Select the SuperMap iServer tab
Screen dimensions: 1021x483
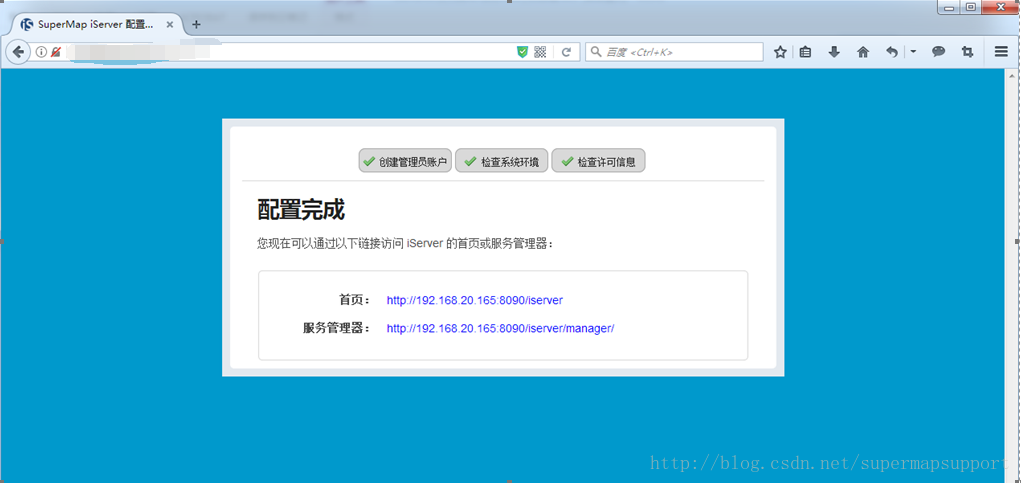(x=96, y=25)
